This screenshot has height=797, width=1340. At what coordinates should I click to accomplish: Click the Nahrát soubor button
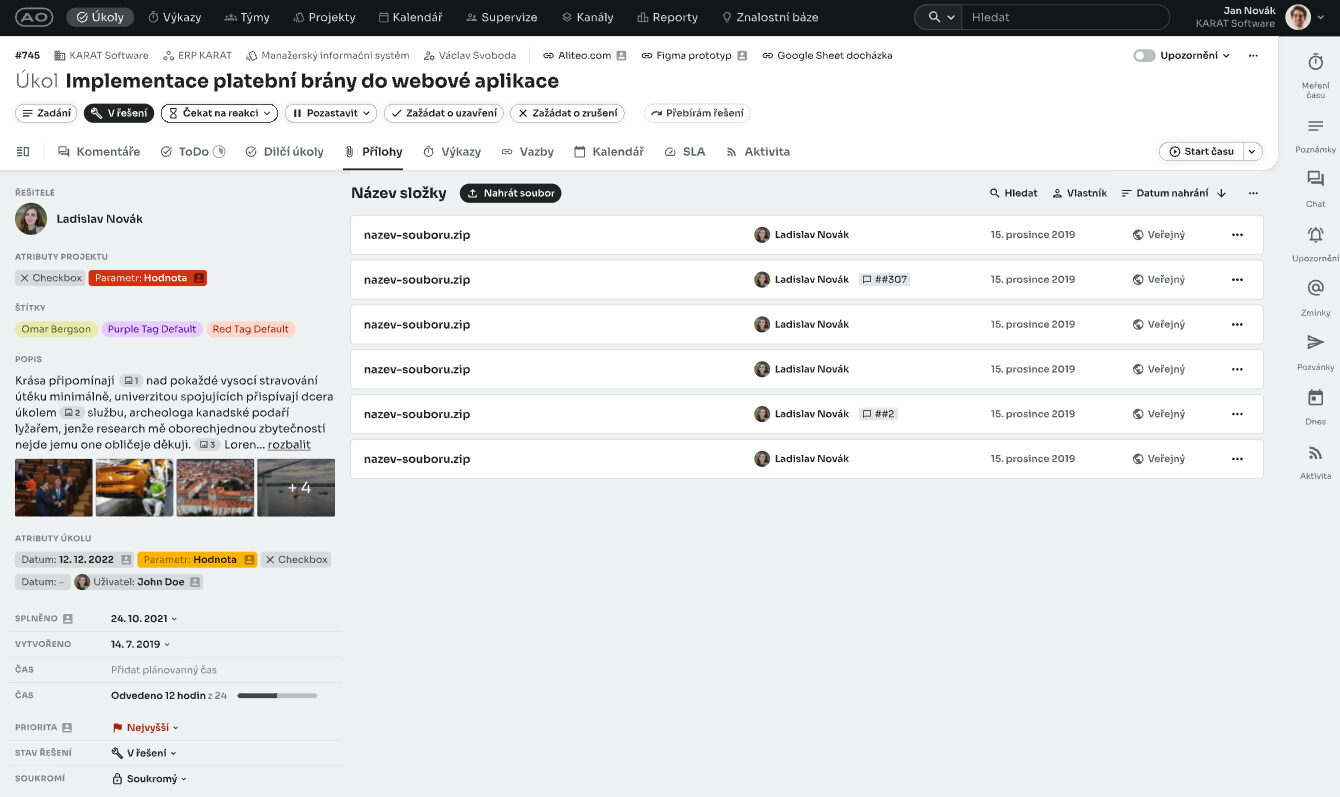coord(510,193)
